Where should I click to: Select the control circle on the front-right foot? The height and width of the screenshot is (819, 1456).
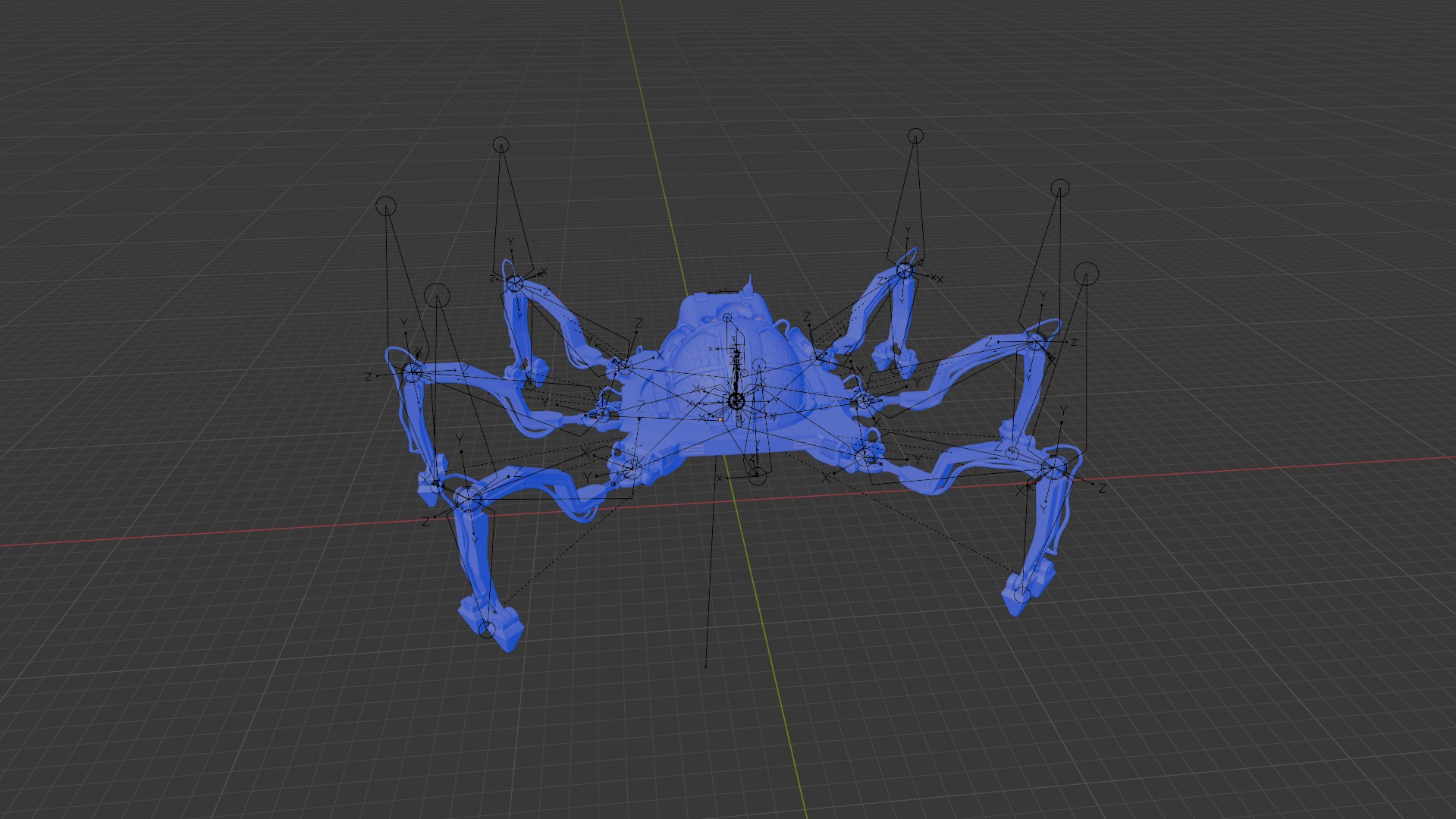click(1022, 595)
